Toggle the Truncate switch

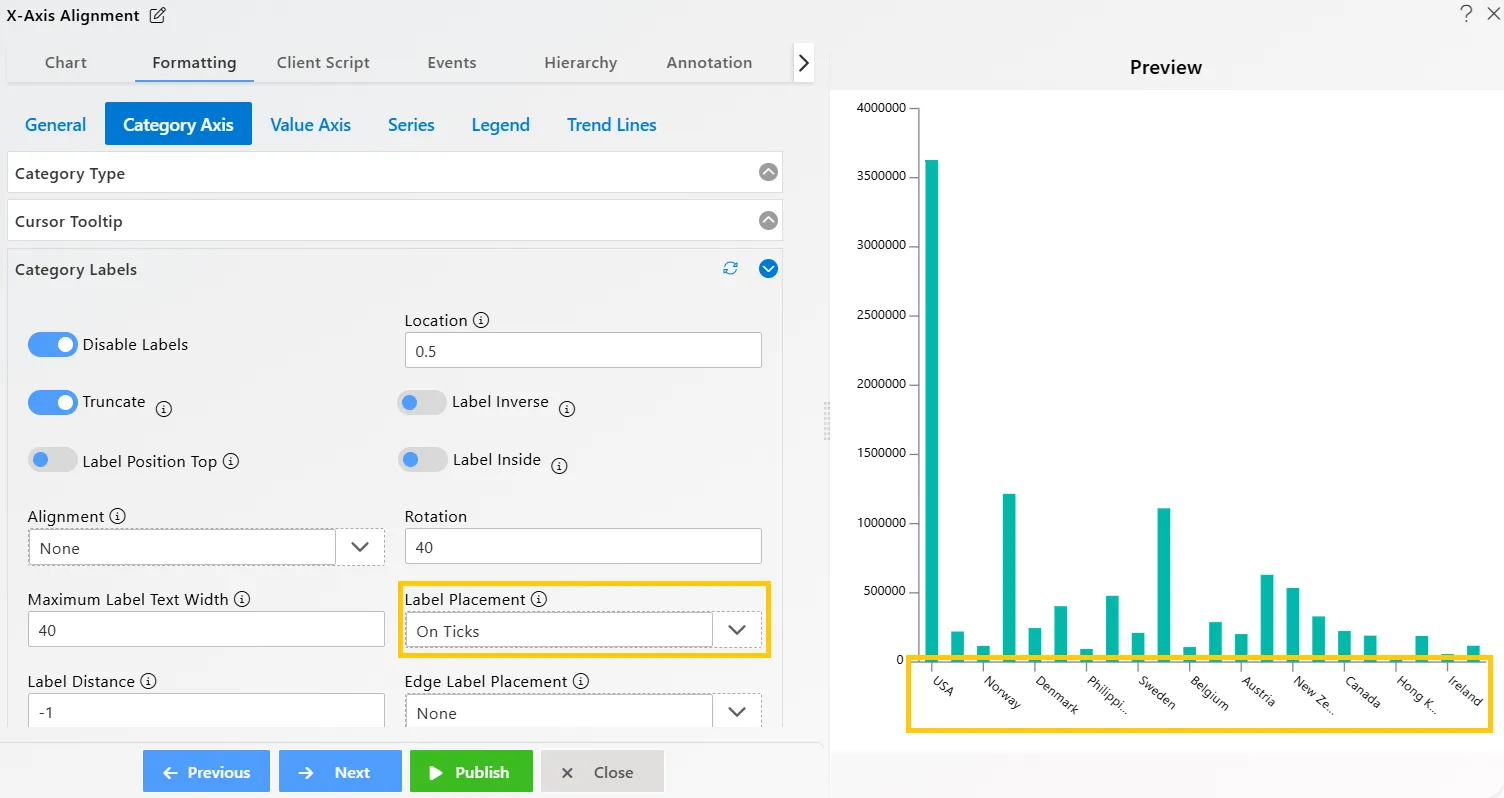pos(53,402)
